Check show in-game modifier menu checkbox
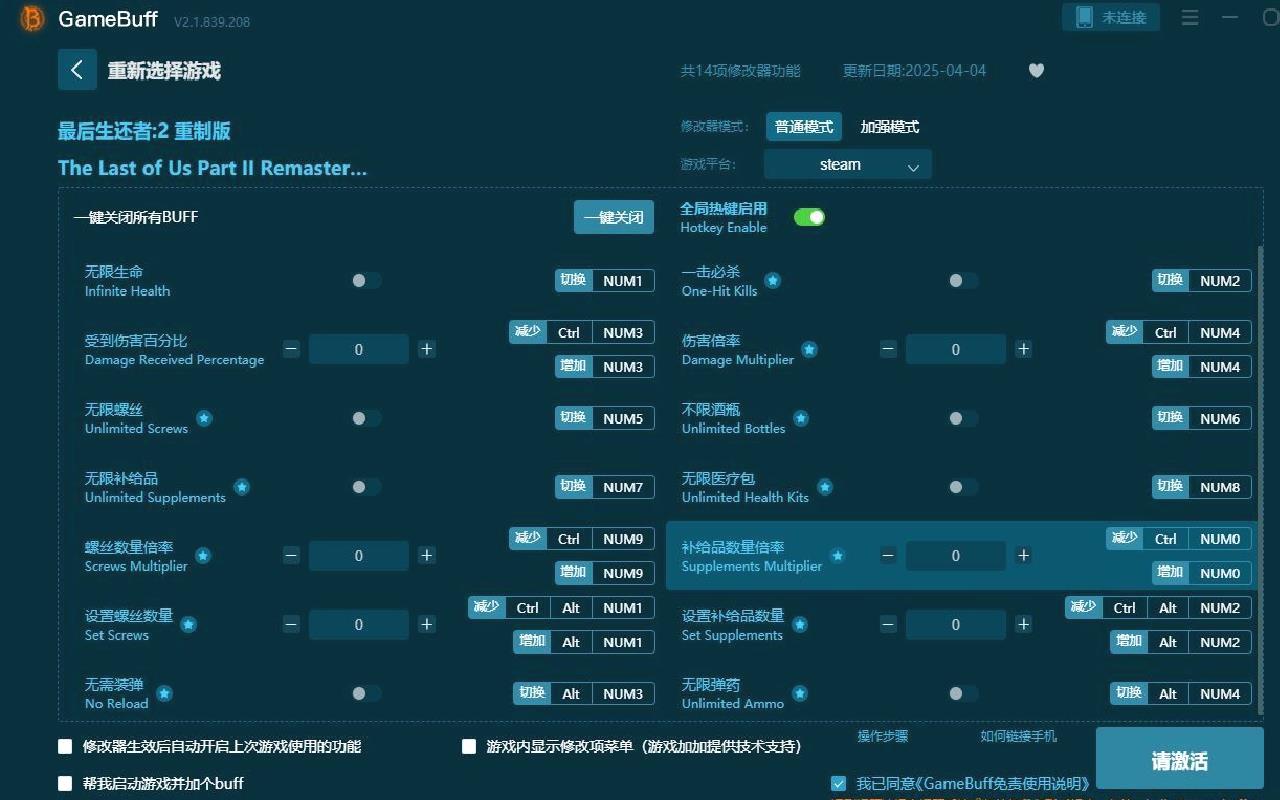The width and height of the screenshot is (1280, 800). (x=469, y=746)
